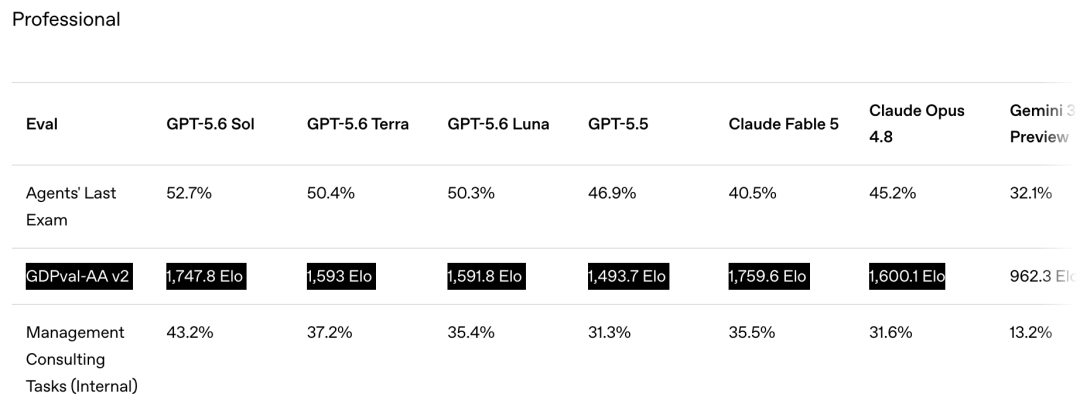
Task: Click the highlighted 1,759.6 Elo value
Action: point(769,276)
